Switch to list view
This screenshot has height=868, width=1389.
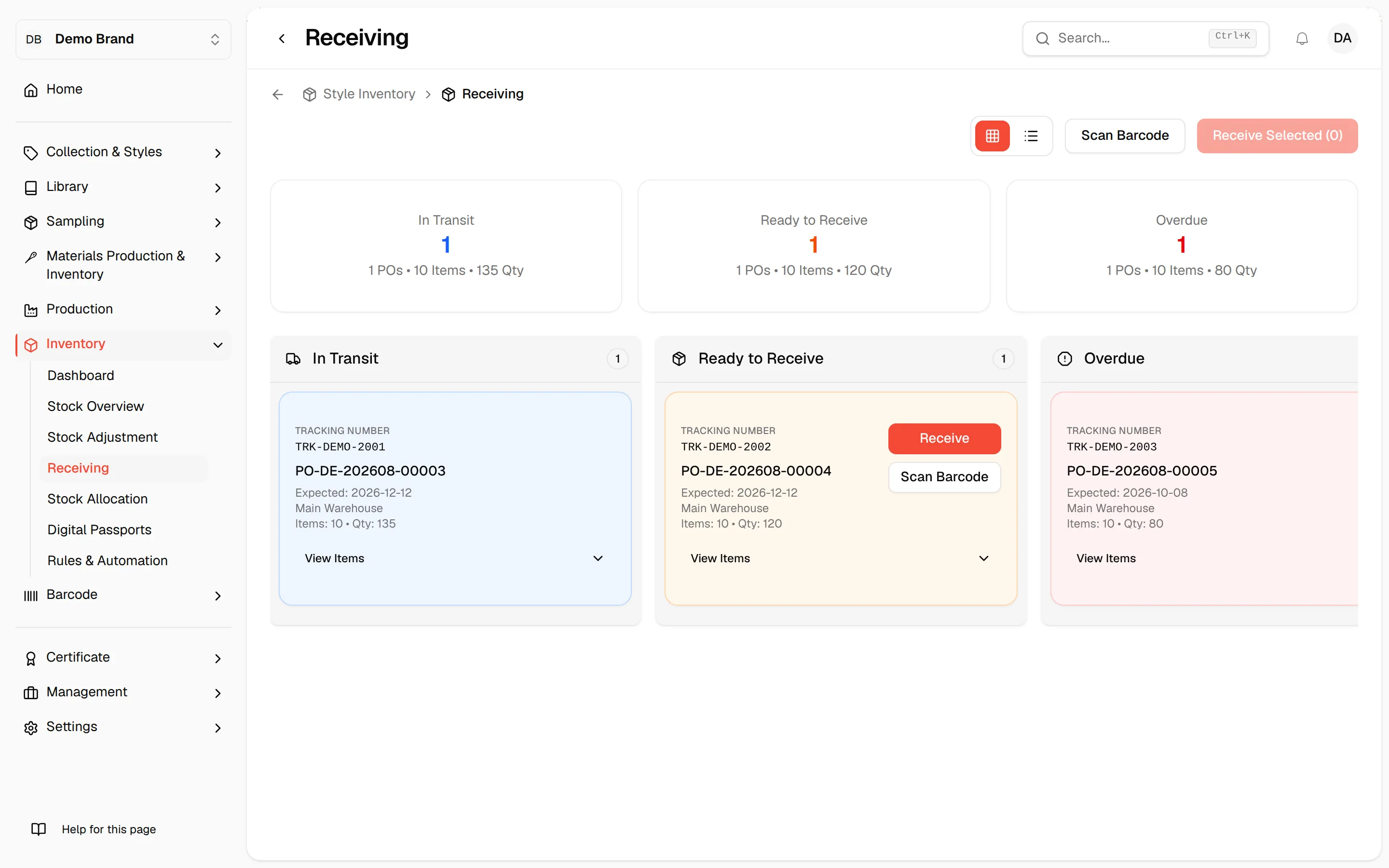pos(1031,136)
